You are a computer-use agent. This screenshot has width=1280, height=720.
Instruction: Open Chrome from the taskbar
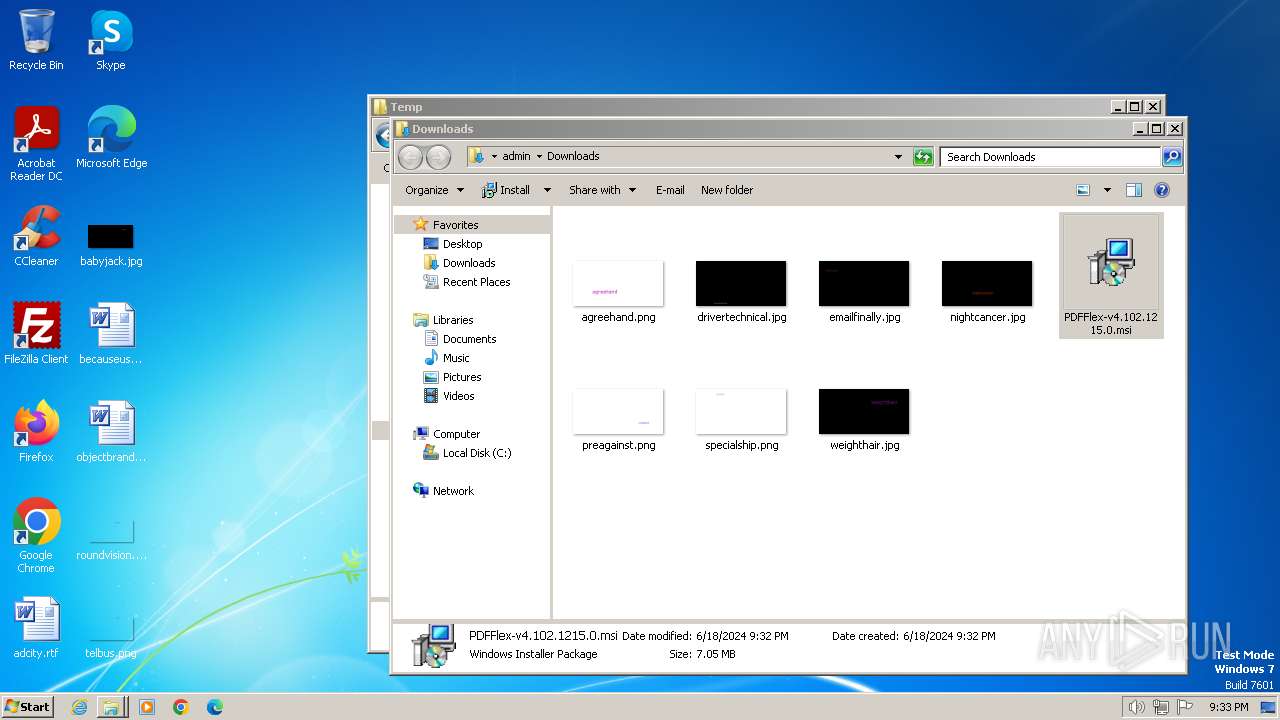coord(181,707)
